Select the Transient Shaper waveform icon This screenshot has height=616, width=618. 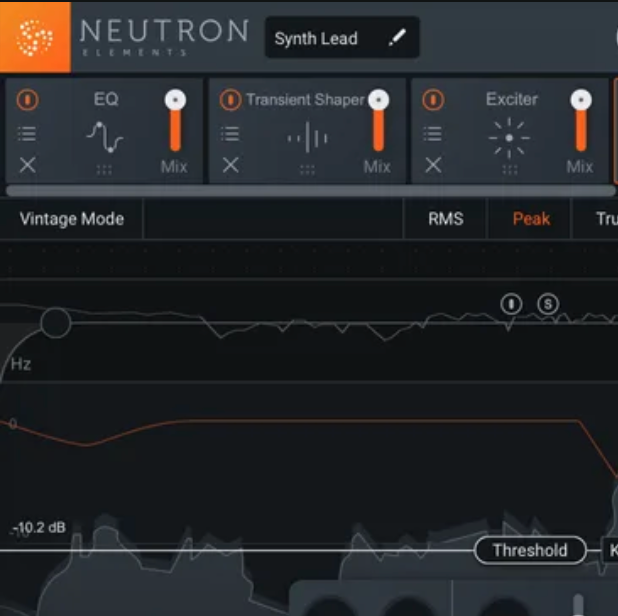307,138
